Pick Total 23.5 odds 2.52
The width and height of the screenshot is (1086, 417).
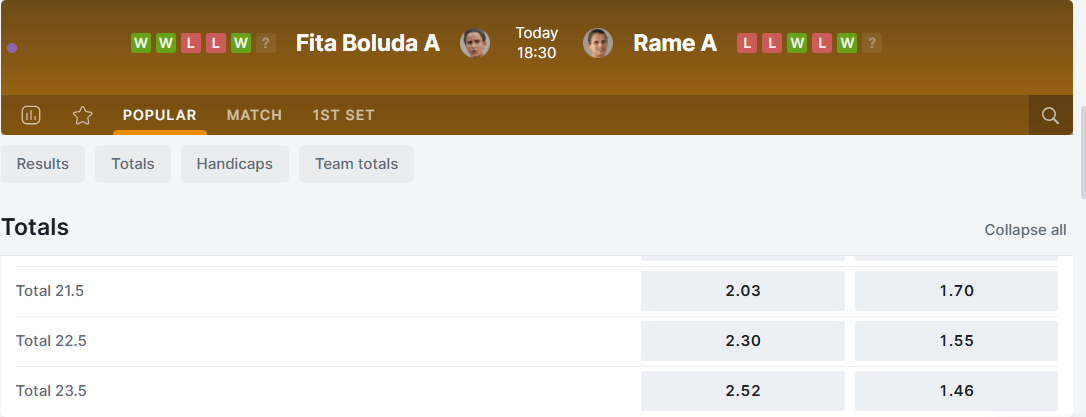pyautogui.click(x=743, y=391)
